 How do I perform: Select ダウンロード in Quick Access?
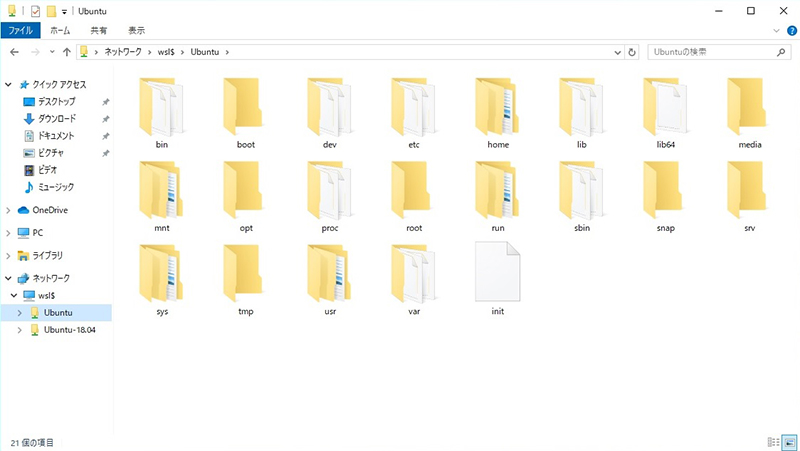57,118
